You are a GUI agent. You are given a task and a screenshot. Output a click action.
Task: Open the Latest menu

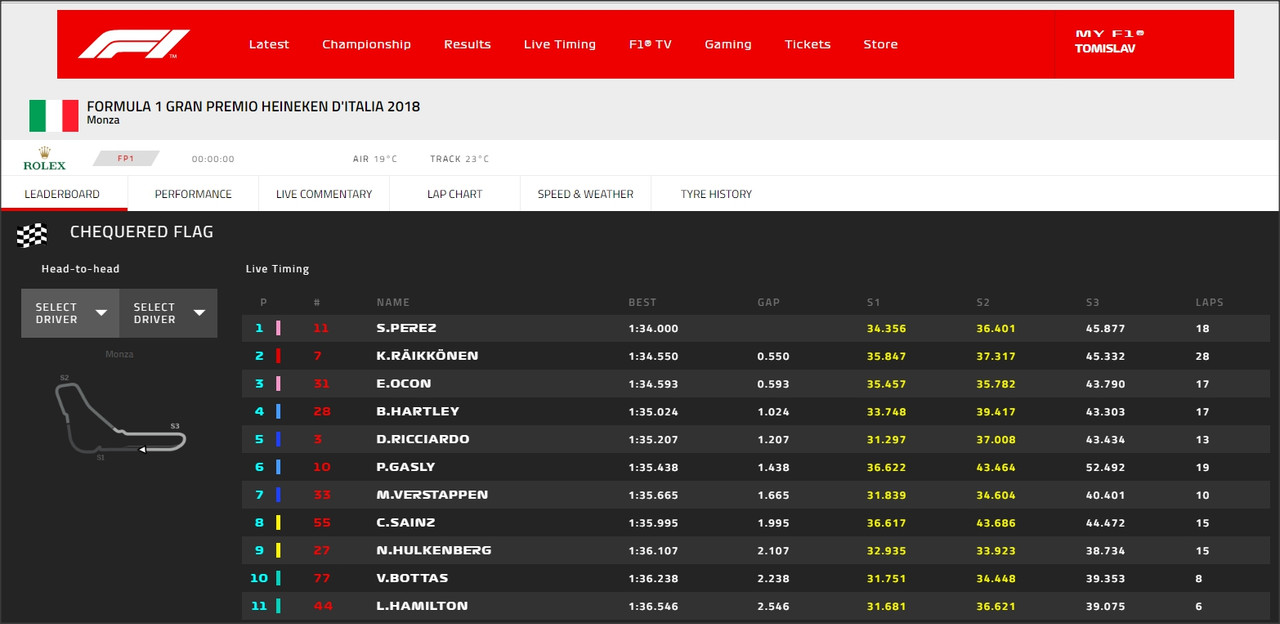point(269,44)
